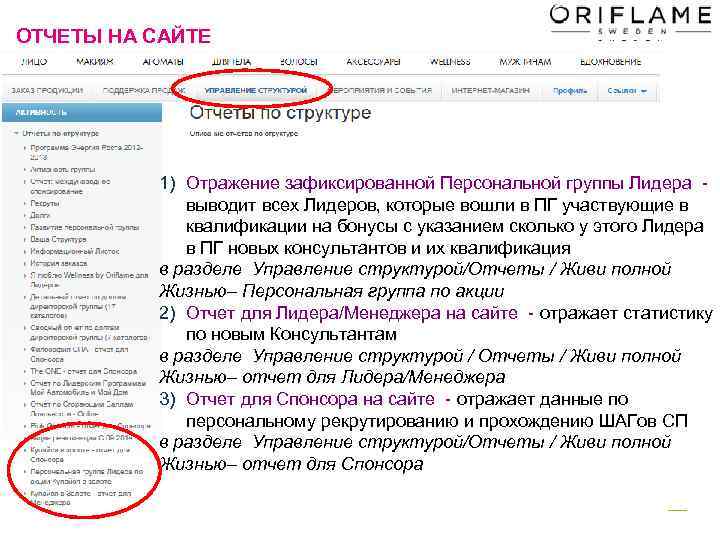Open Философия СПА отчет для Спонсора
The height and width of the screenshot is (540, 720).
coord(79,354)
